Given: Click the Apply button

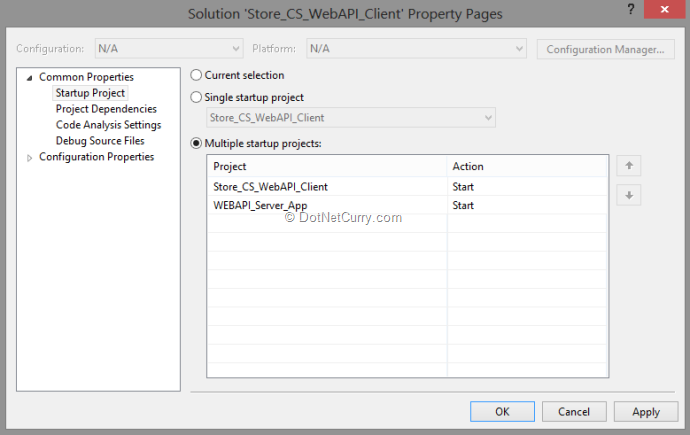Looking at the screenshot, I should [x=646, y=412].
